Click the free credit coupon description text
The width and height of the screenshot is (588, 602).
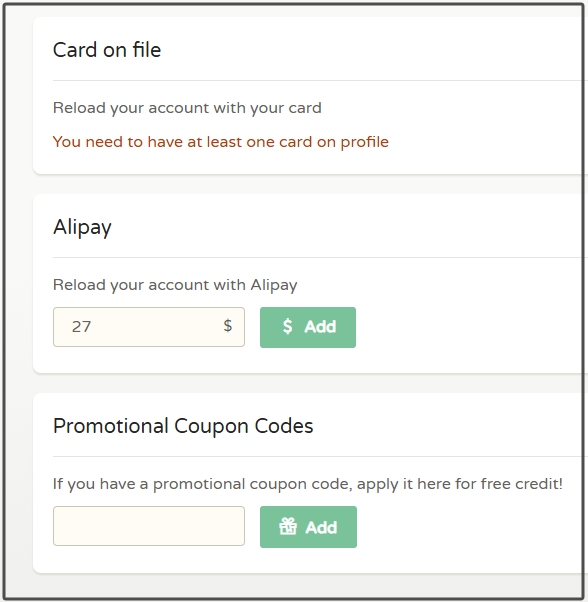pyautogui.click(x=308, y=484)
